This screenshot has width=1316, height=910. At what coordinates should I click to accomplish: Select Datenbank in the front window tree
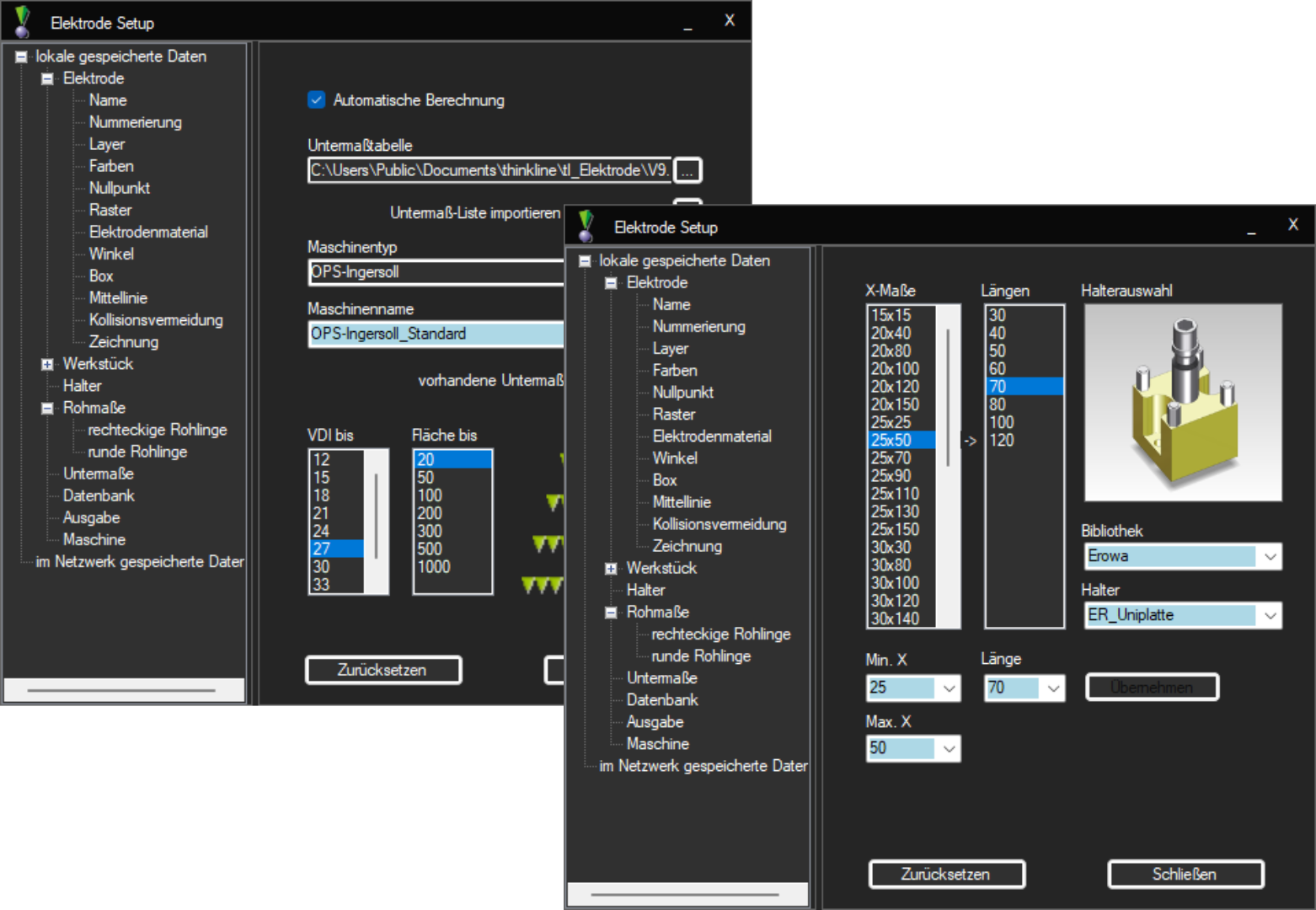tap(662, 699)
